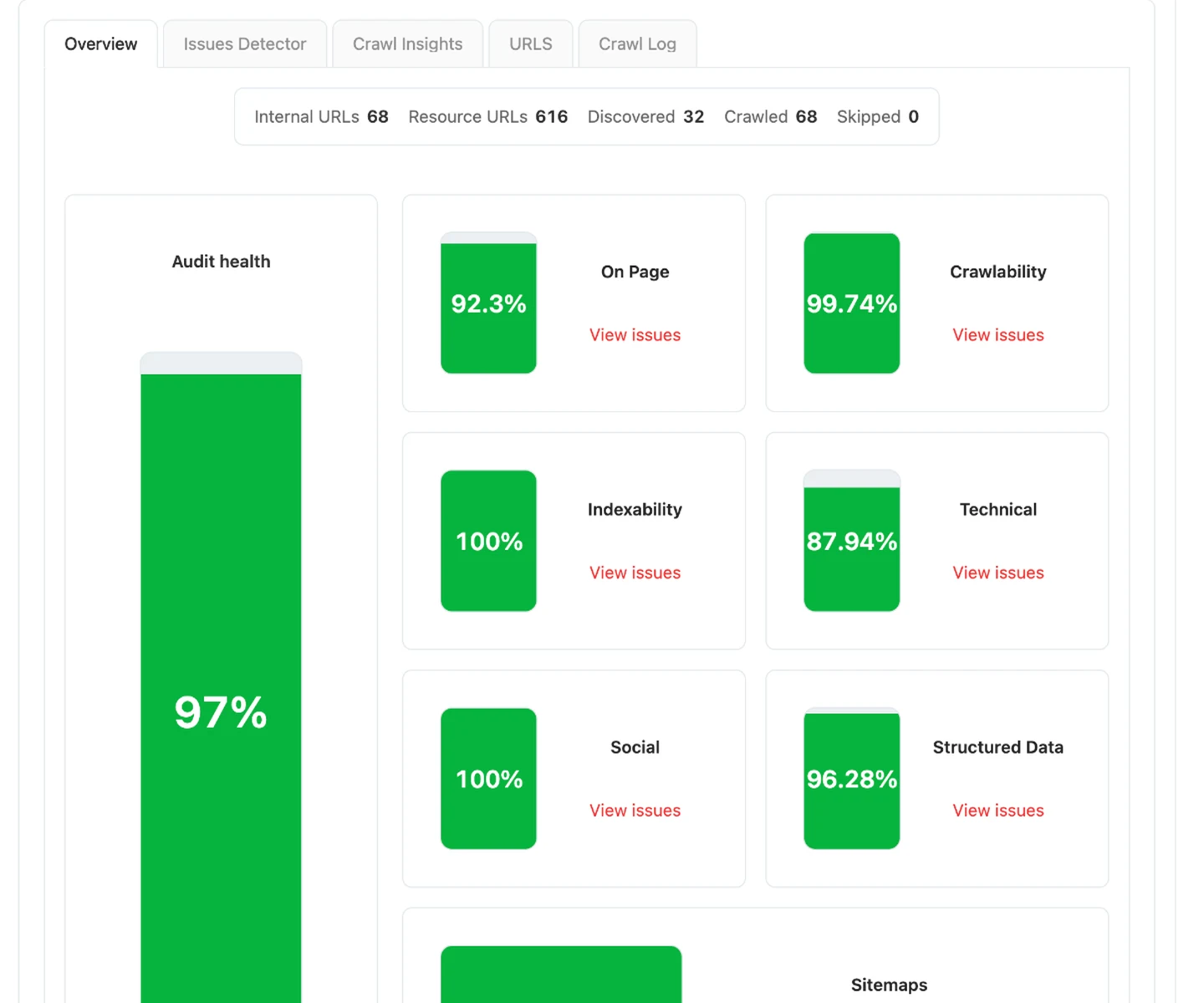View issues for Structured Data
The height and width of the screenshot is (1003, 1204).
coord(998,811)
